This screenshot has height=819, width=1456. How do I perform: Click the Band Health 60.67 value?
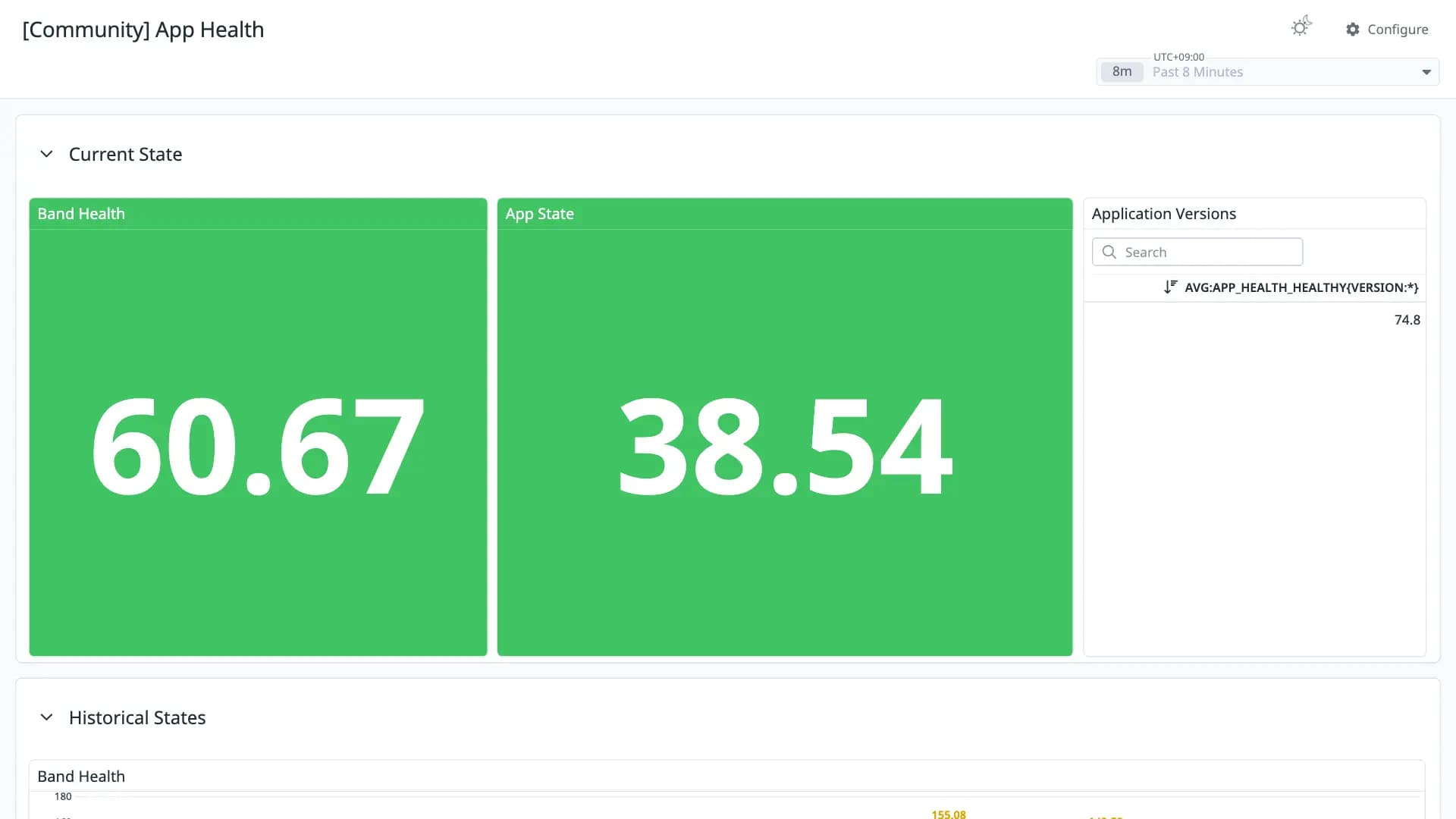pos(258,447)
